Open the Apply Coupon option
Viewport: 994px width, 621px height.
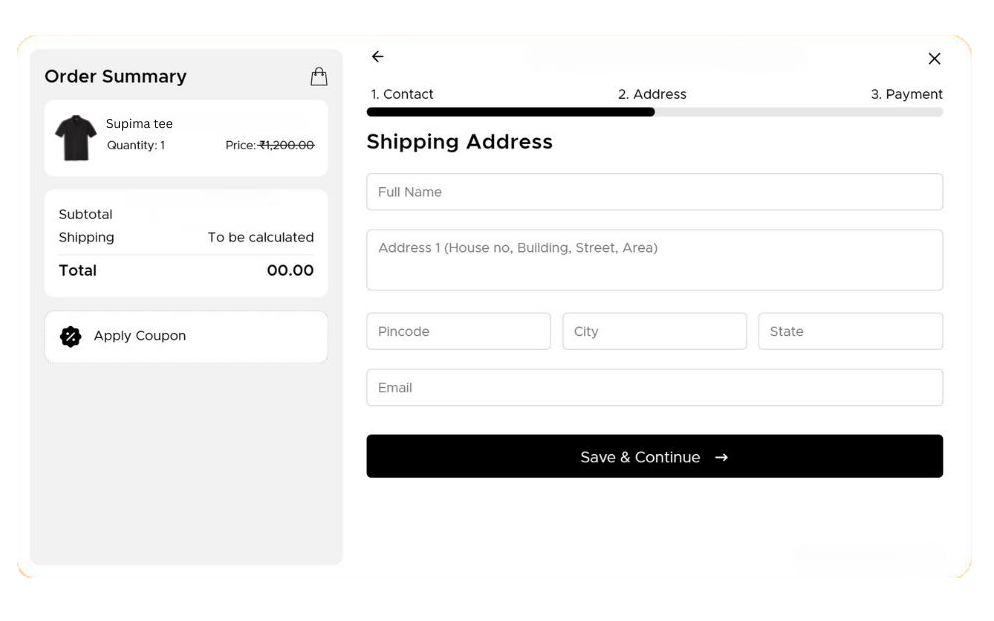click(x=186, y=336)
